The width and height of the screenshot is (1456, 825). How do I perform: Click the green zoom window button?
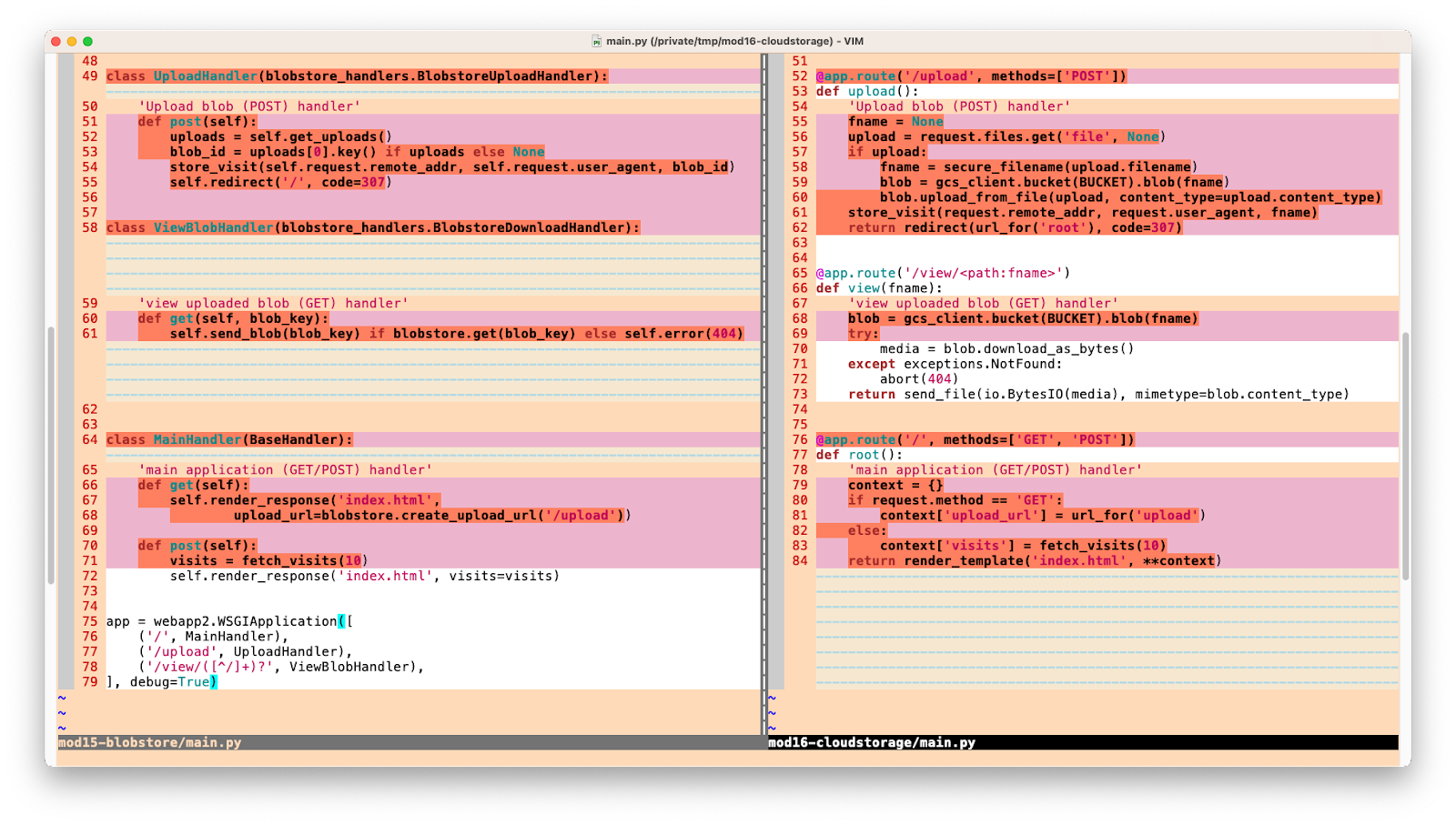(87, 41)
